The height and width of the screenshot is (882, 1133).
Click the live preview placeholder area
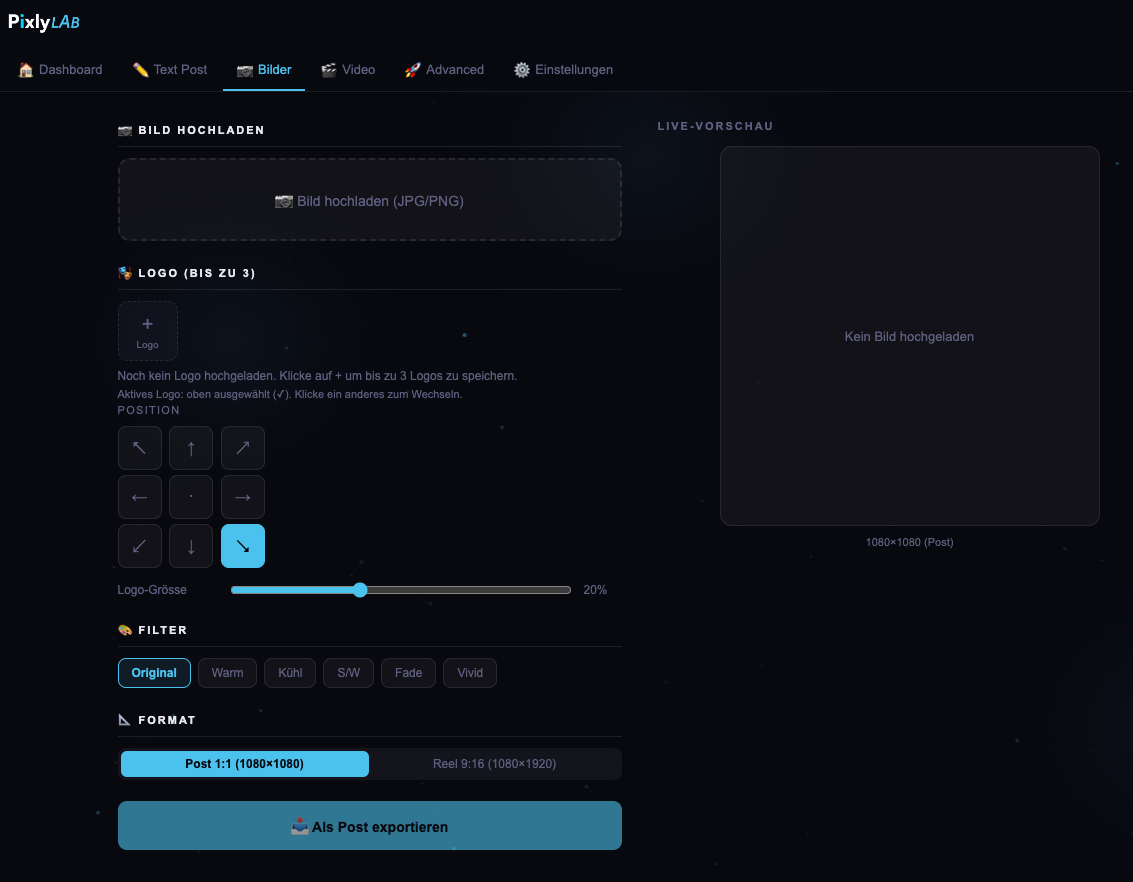(x=909, y=336)
